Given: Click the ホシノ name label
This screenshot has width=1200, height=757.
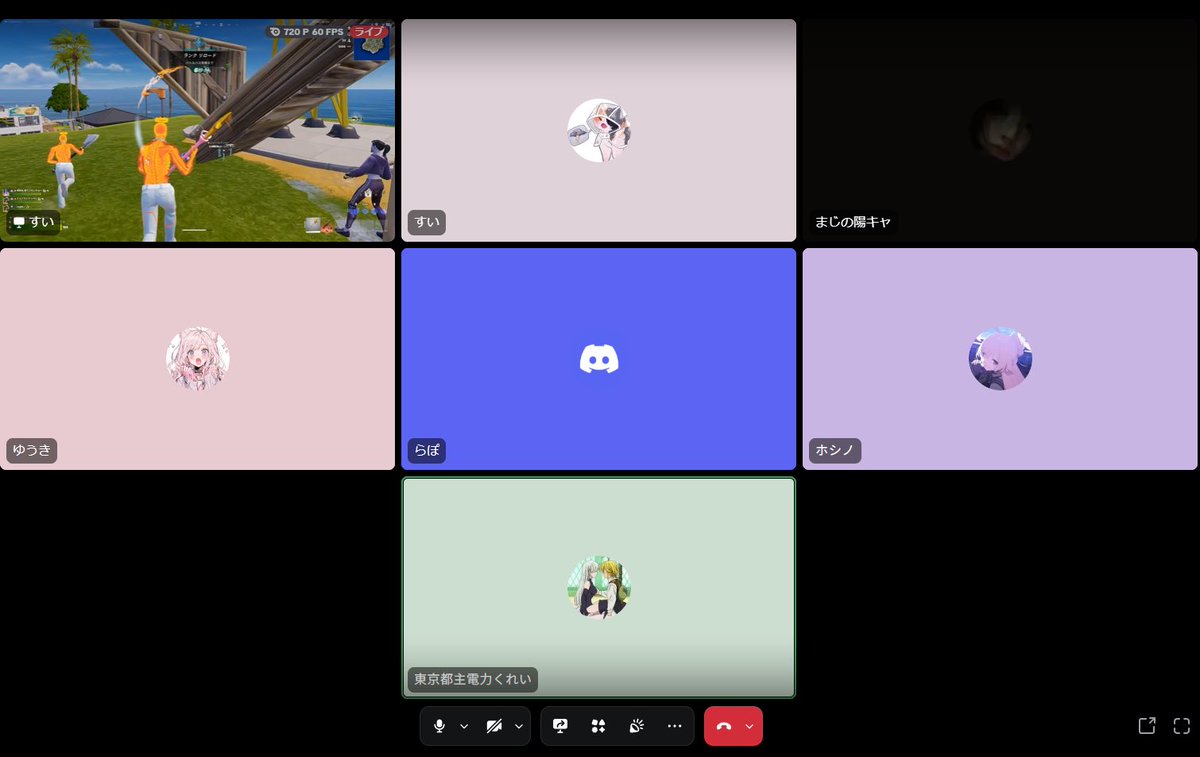Looking at the screenshot, I should [x=835, y=451].
